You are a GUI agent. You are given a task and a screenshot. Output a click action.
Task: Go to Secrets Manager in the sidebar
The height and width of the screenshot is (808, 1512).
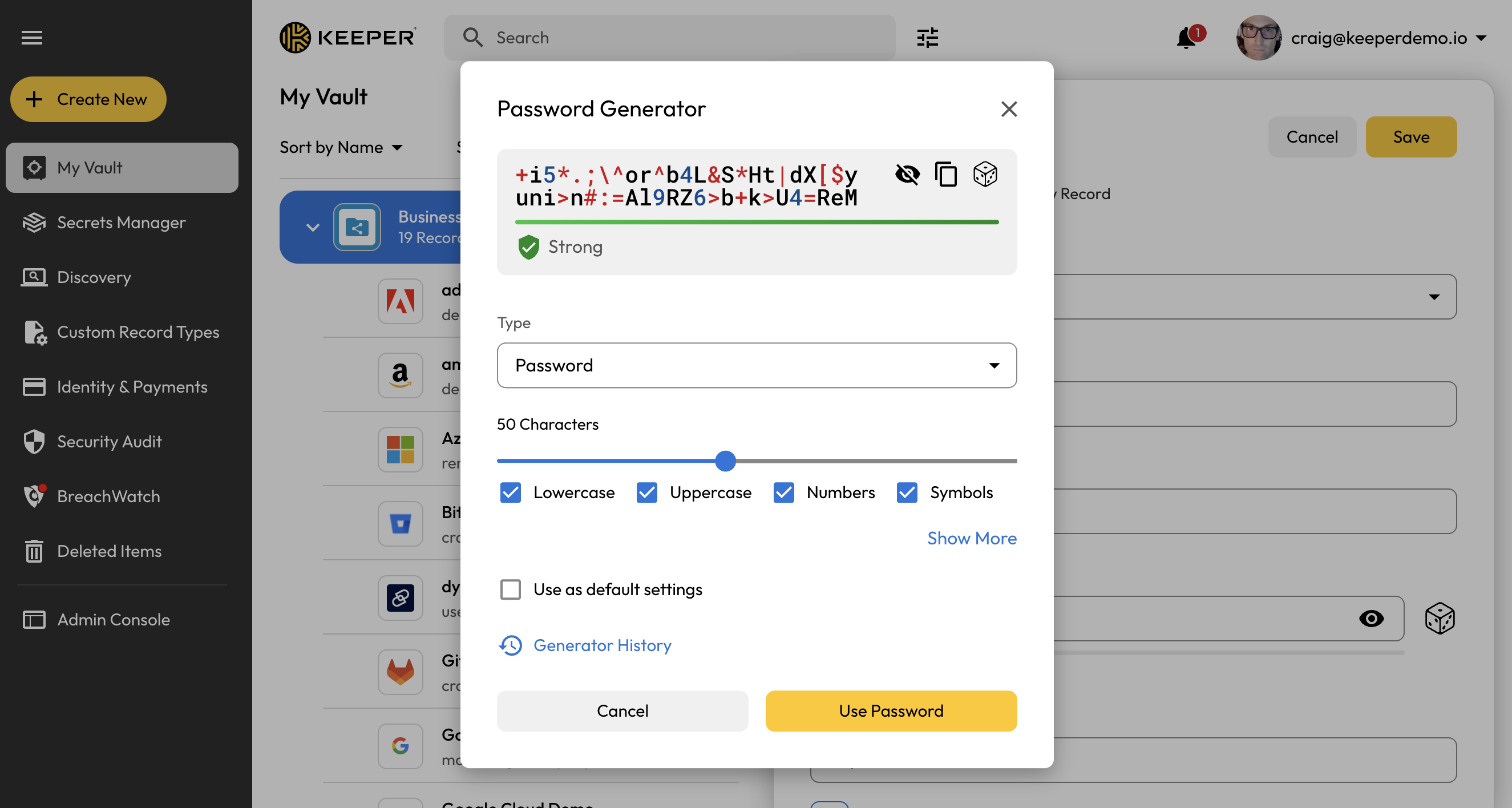point(121,223)
